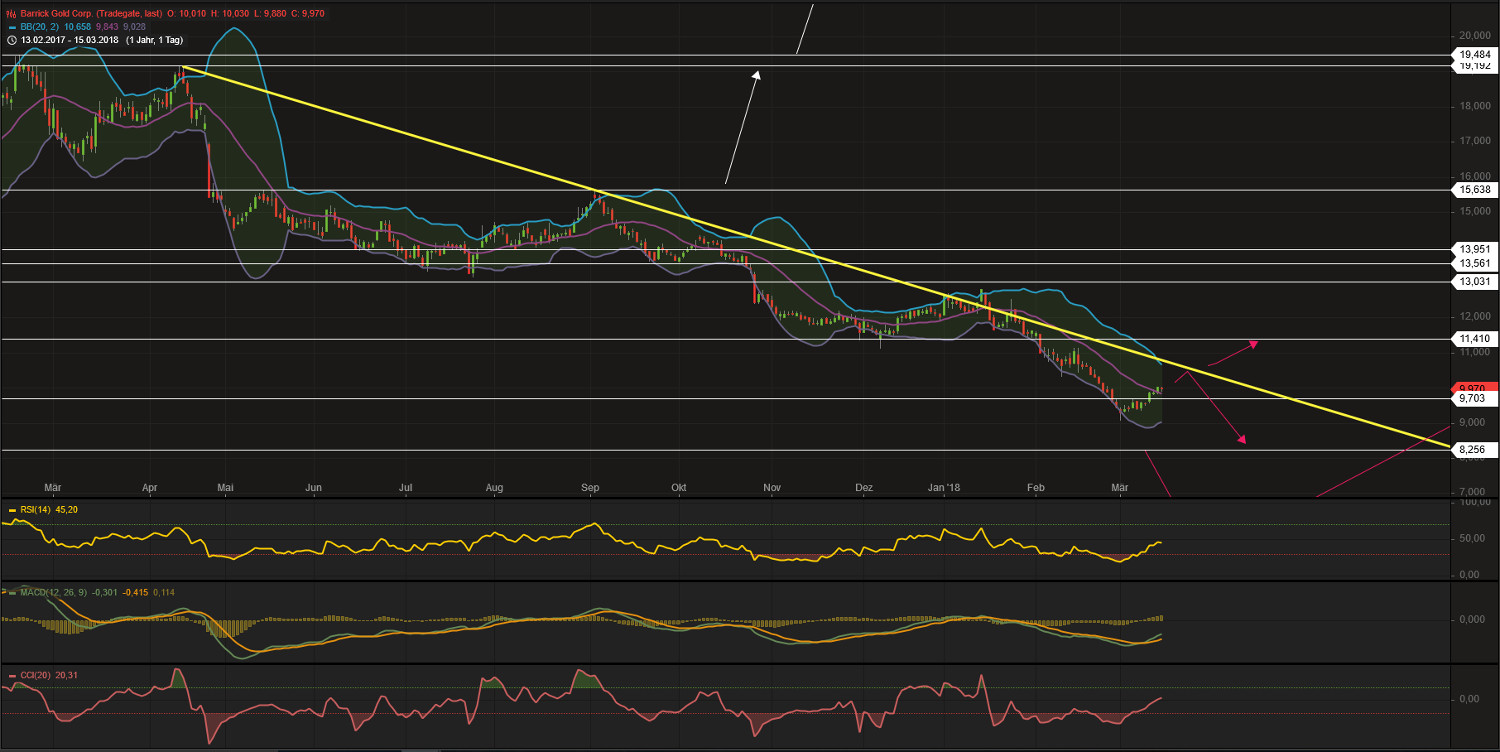Click the candlestick chart type icon
This screenshot has width=1500, height=752.
(11, 13)
